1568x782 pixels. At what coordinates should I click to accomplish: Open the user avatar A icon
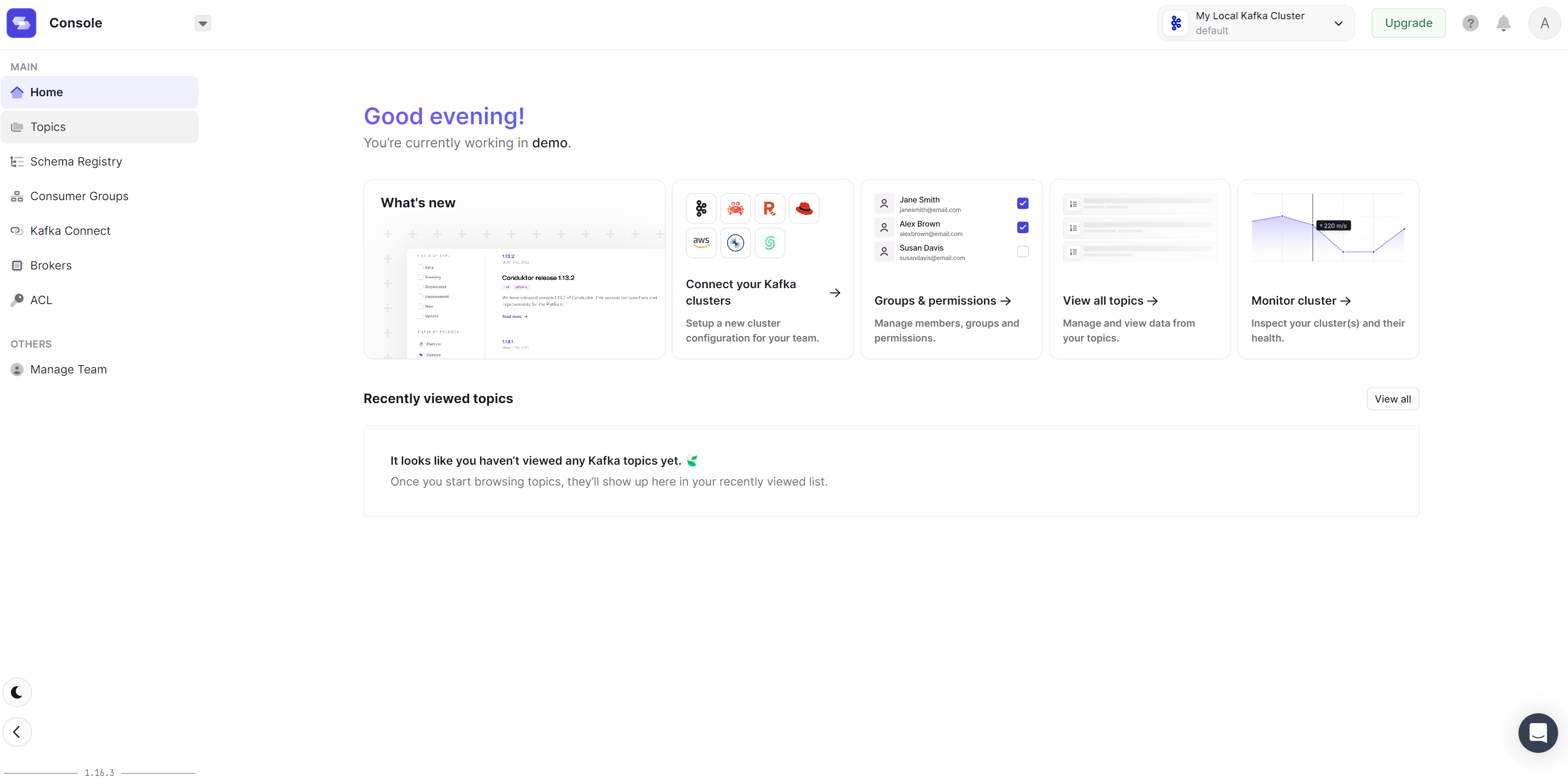(1544, 23)
